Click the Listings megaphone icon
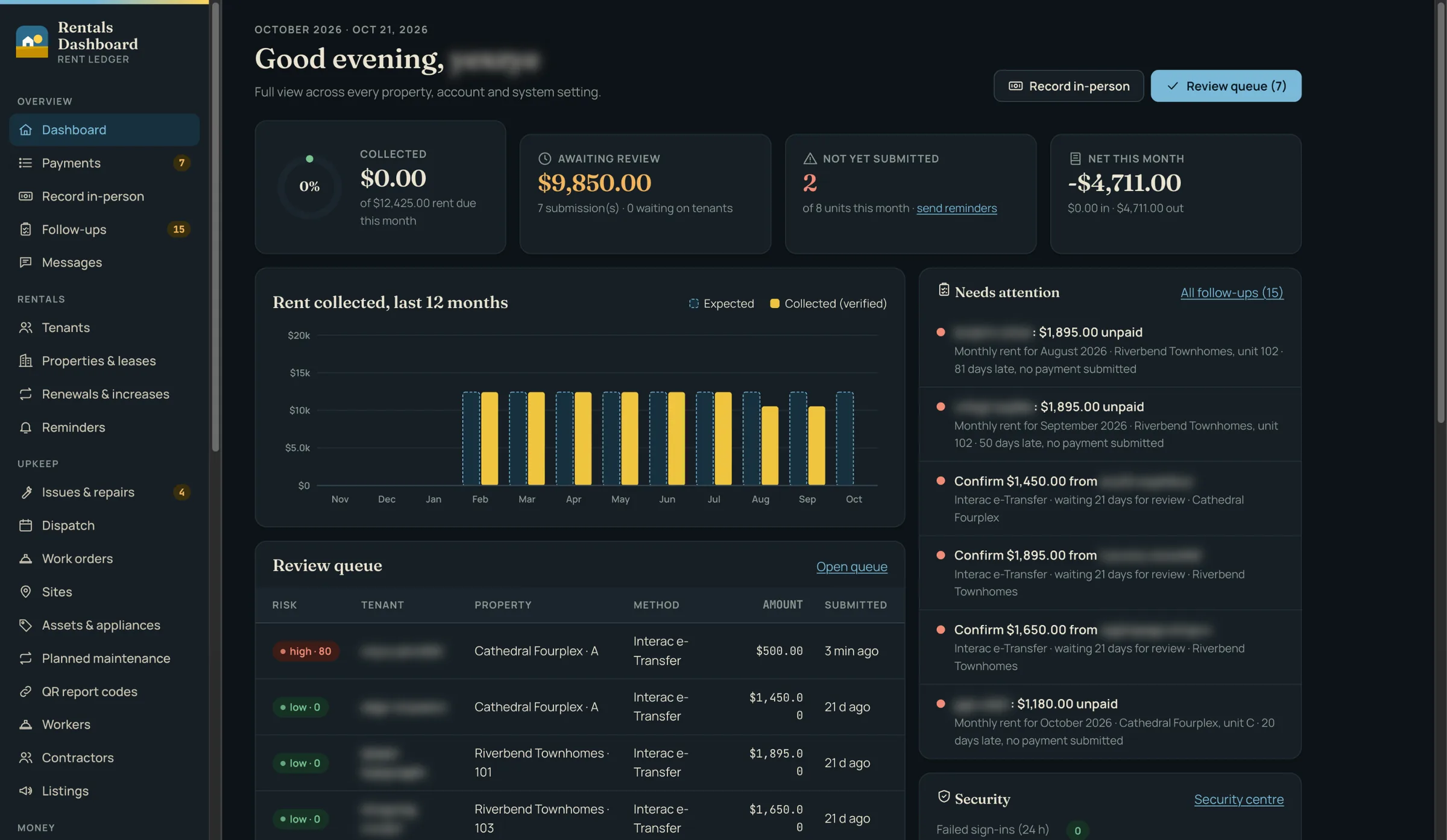The image size is (1447, 840). [x=25, y=791]
